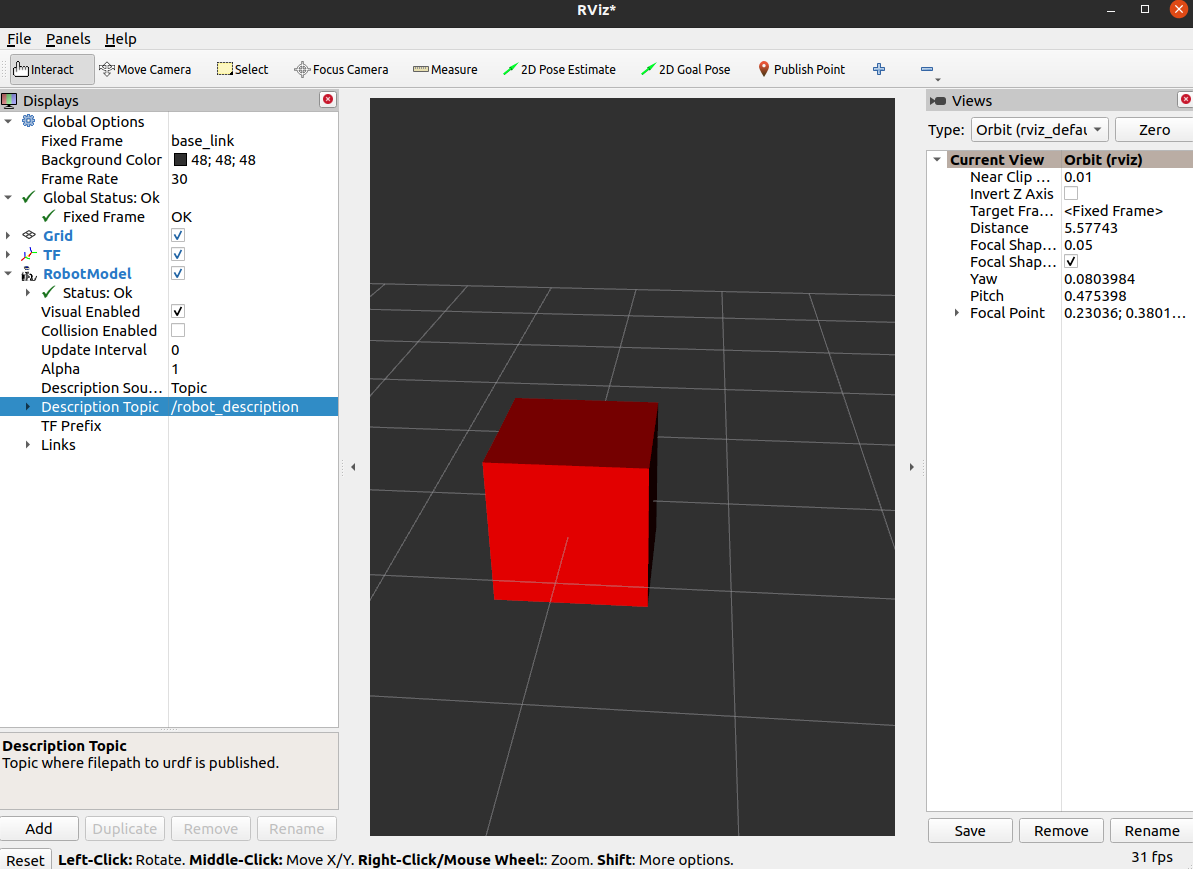Activate the Move Camera tool
Screen dimensions: 1193x869
click(x=145, y=69)
